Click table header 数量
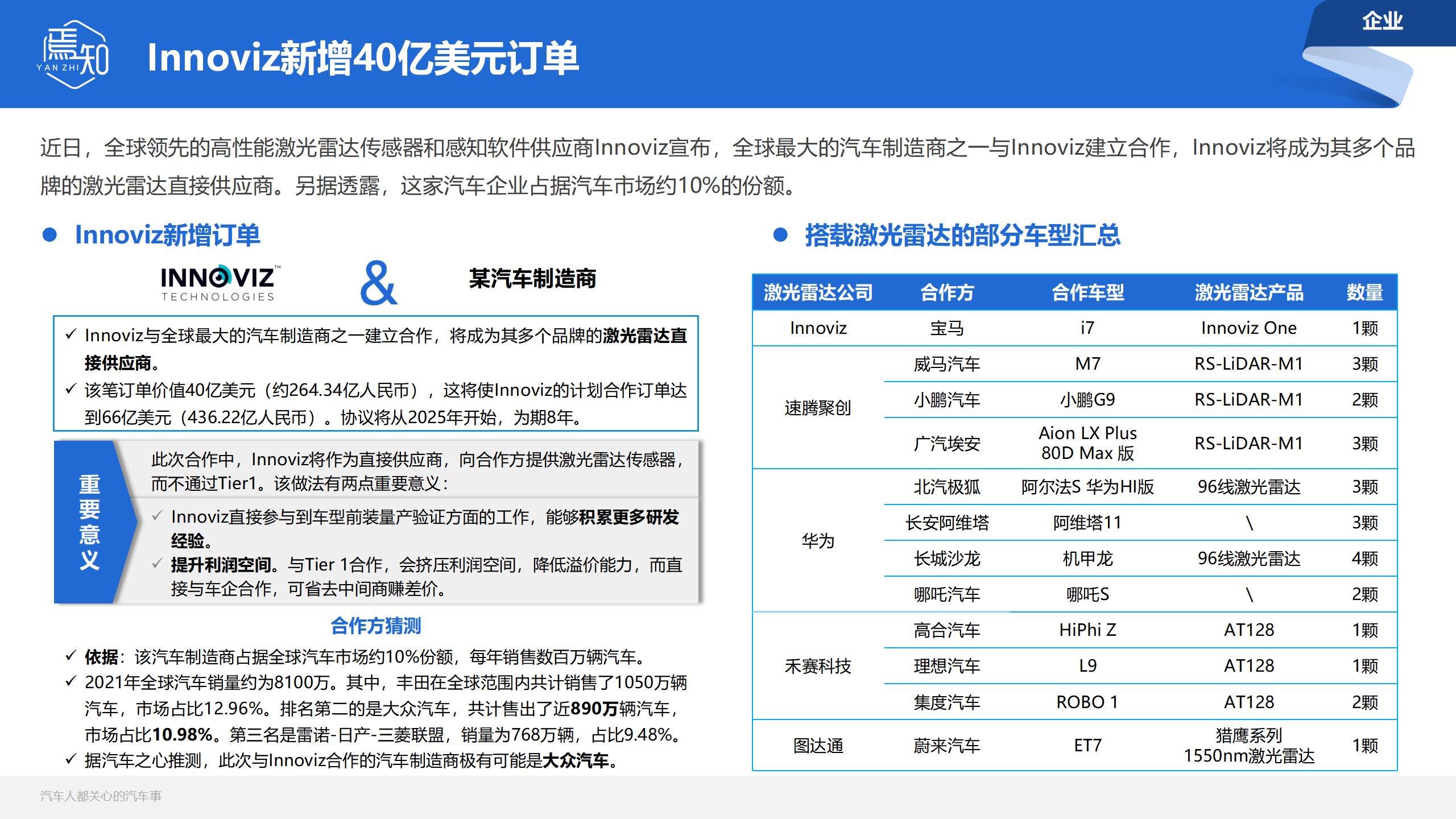This screenshot has width=1456, height=819. [1364, 292]
